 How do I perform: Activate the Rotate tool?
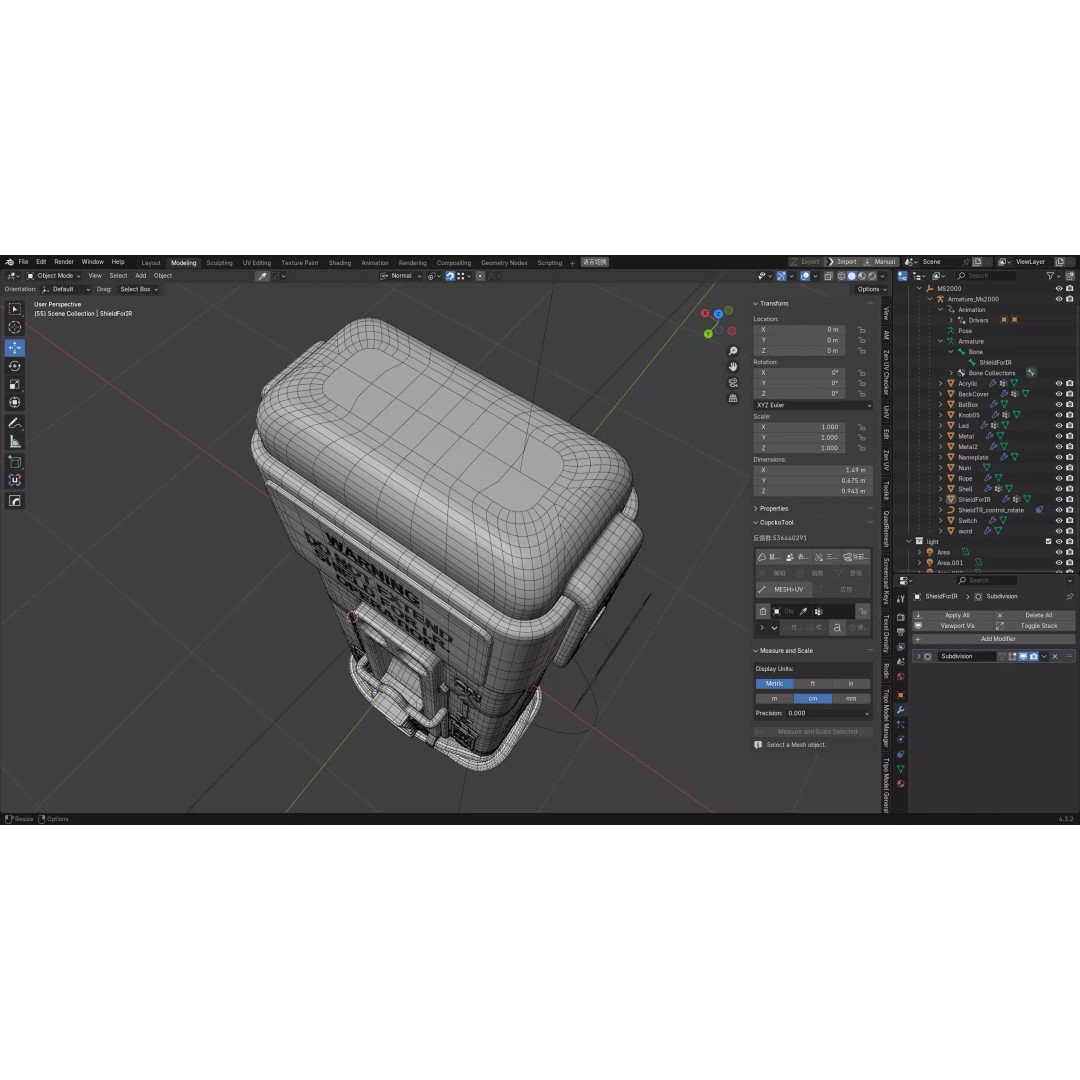14,366
